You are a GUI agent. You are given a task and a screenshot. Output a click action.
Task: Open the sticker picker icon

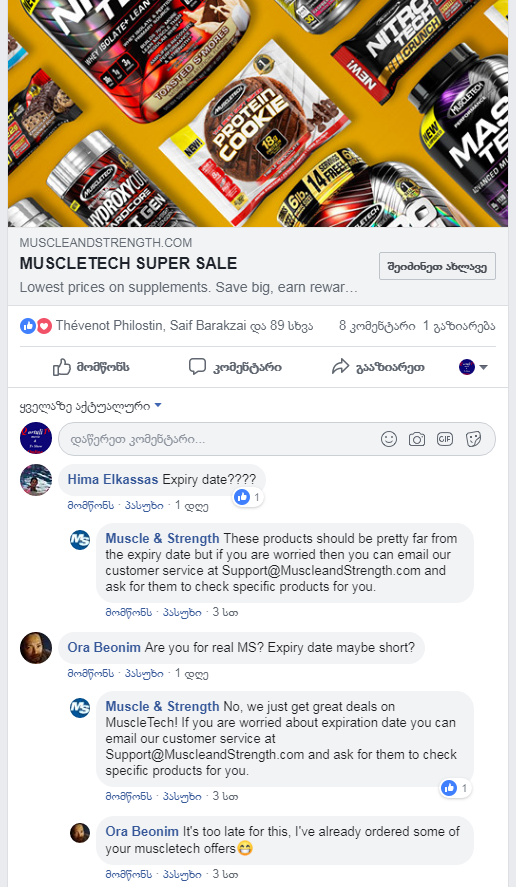pos(474,439)
